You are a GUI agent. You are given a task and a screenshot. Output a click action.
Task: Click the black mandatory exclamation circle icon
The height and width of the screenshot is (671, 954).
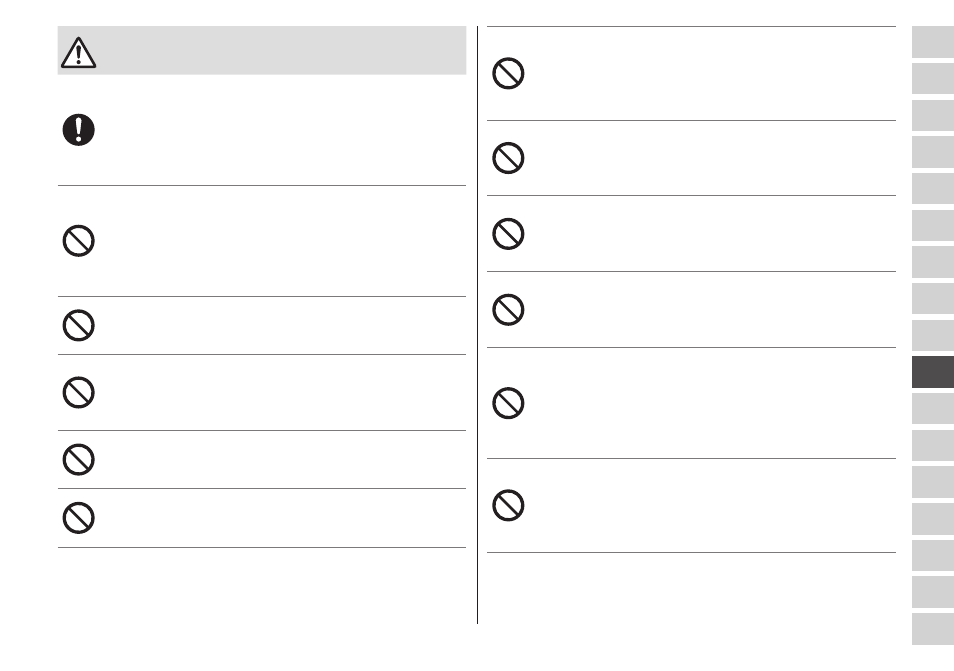pos(78,130)
